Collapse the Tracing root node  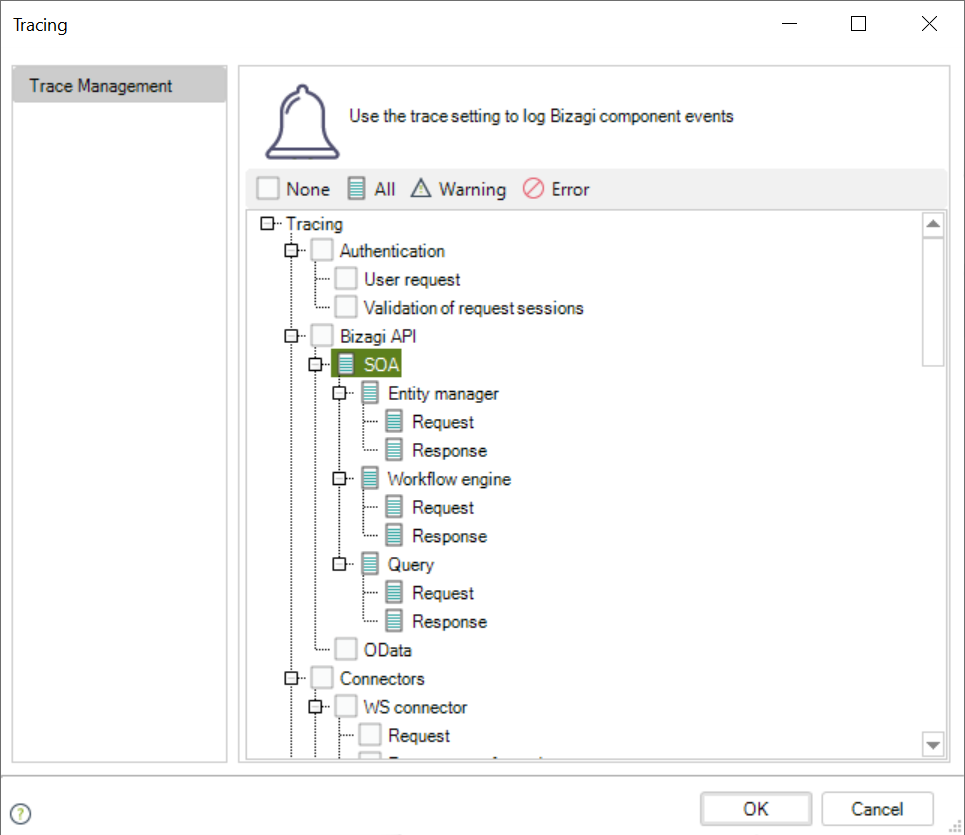pyautogui.click(x=267, y=223)
